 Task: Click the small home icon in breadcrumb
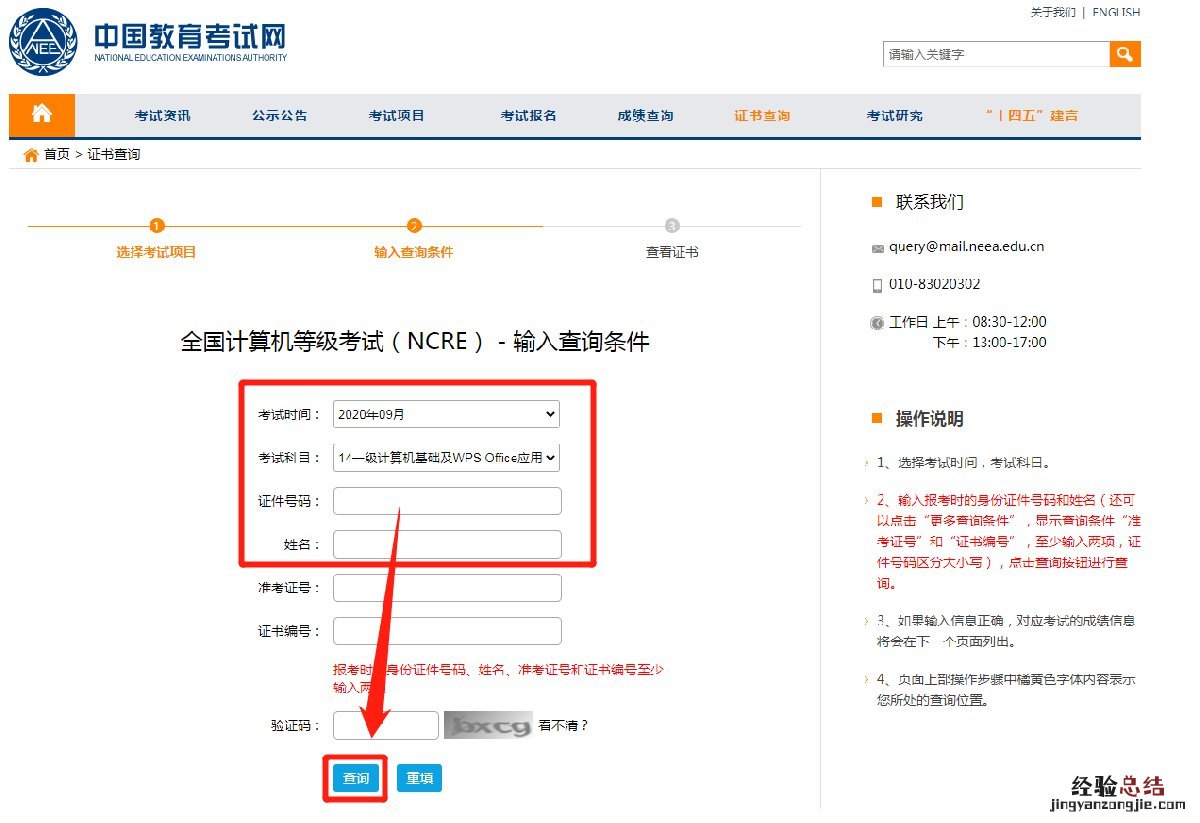click(x=30, y=155)
